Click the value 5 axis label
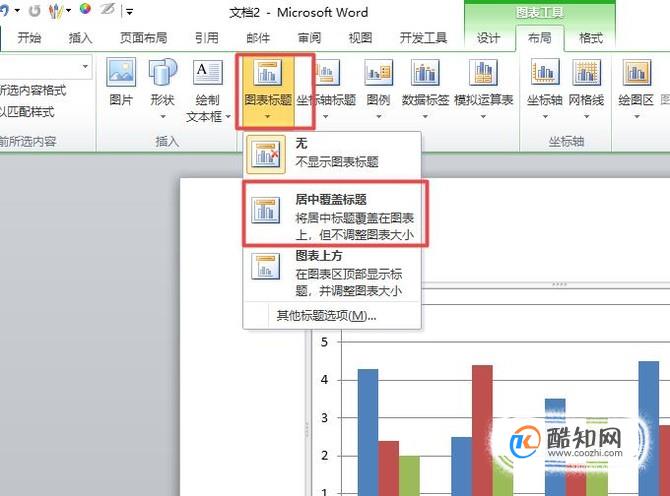 [x=324, y=342]
